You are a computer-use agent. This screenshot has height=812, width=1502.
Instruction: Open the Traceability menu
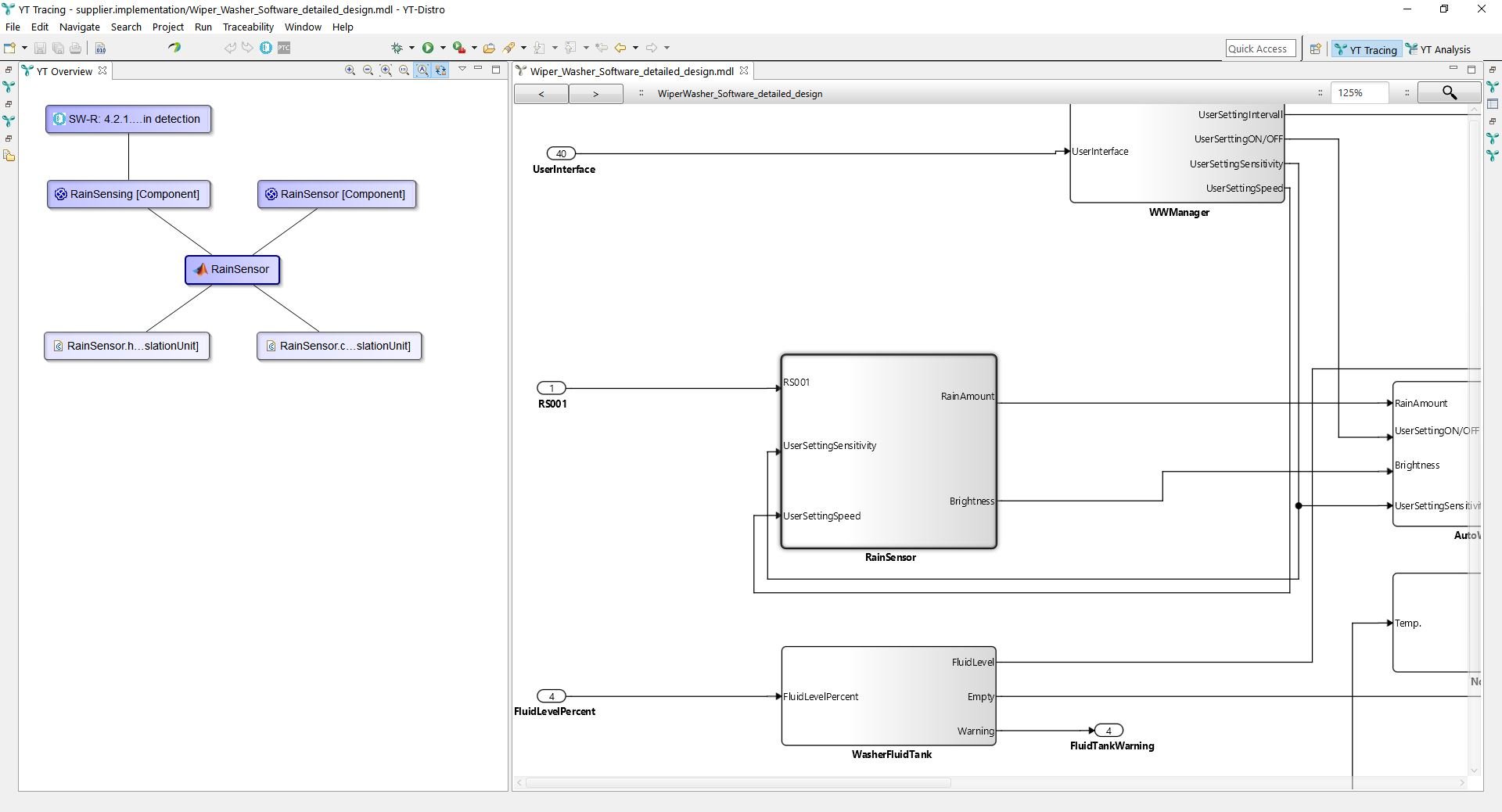[248, 27]
